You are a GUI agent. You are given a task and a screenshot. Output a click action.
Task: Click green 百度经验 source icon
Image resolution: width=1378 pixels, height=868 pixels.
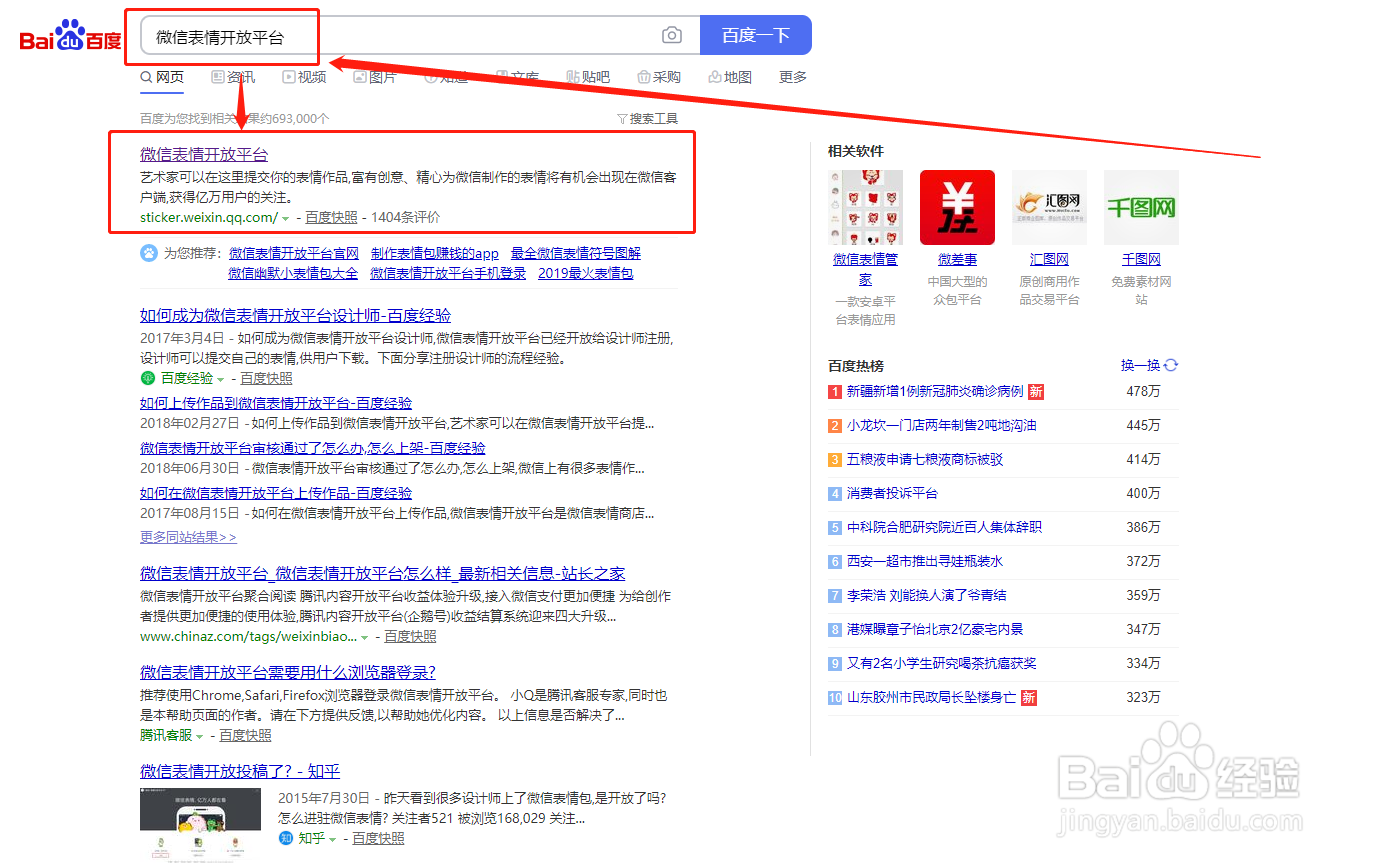[x=148, y=378]
